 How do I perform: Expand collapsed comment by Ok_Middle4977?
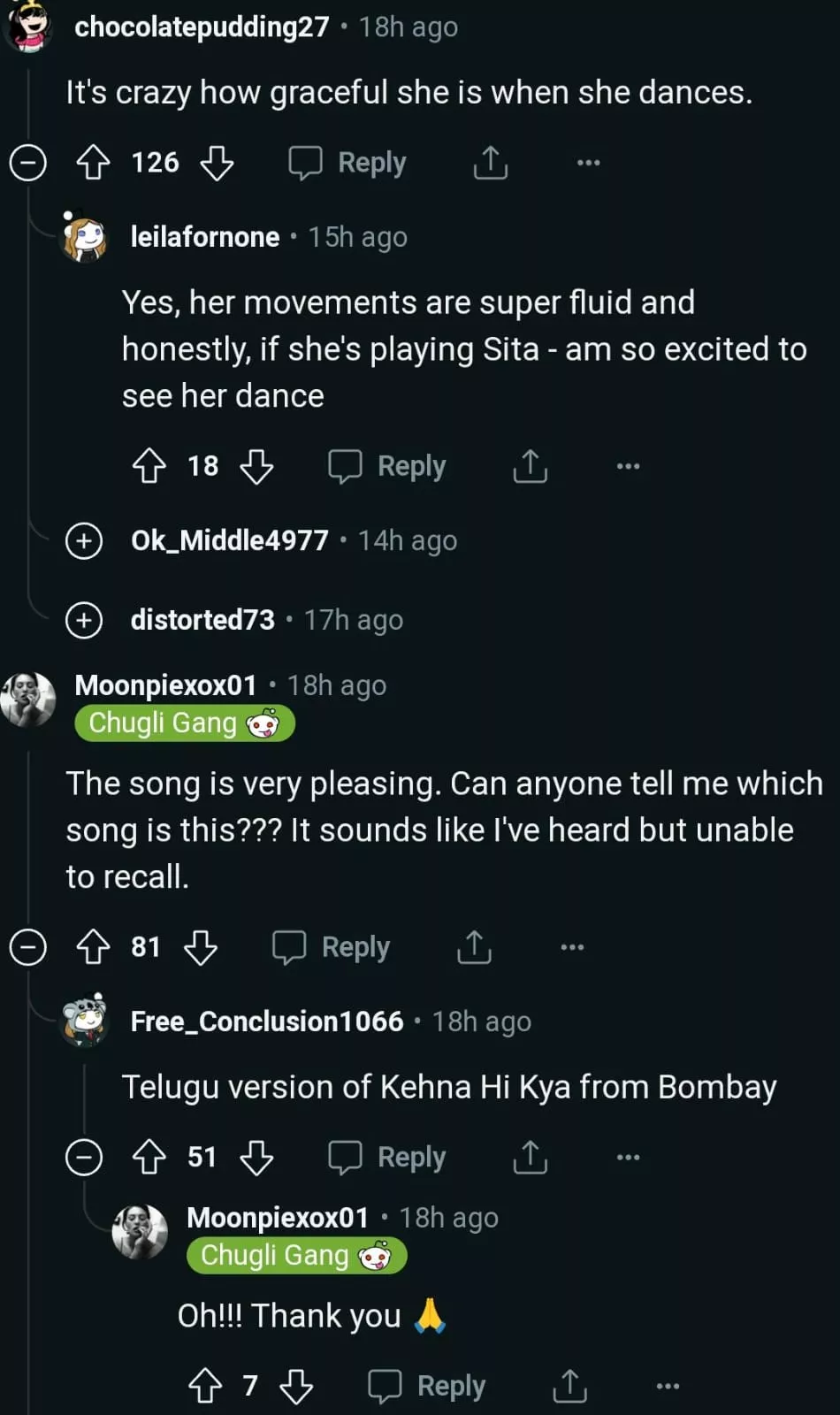tap(84, 540)
